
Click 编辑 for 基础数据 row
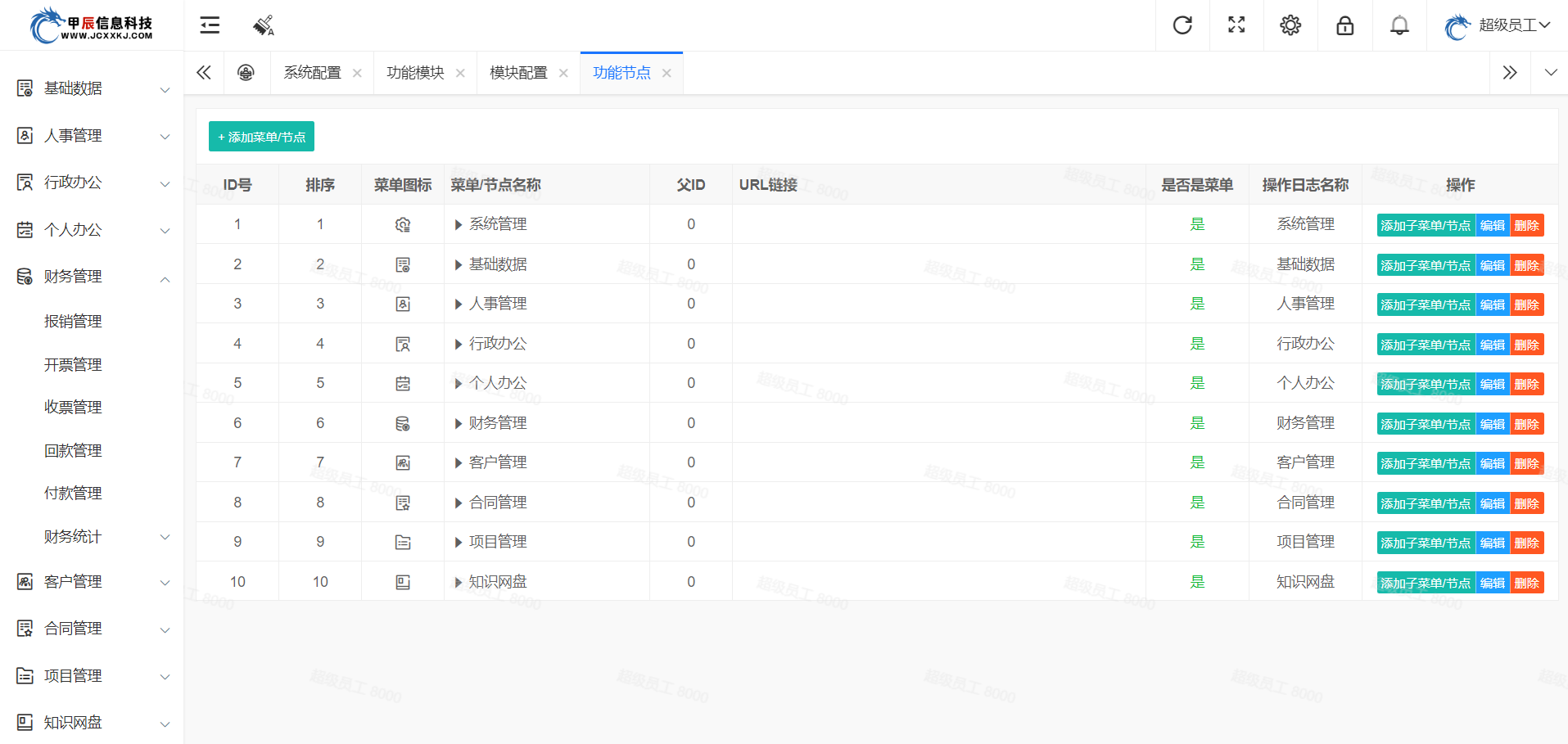point(1492,265)
